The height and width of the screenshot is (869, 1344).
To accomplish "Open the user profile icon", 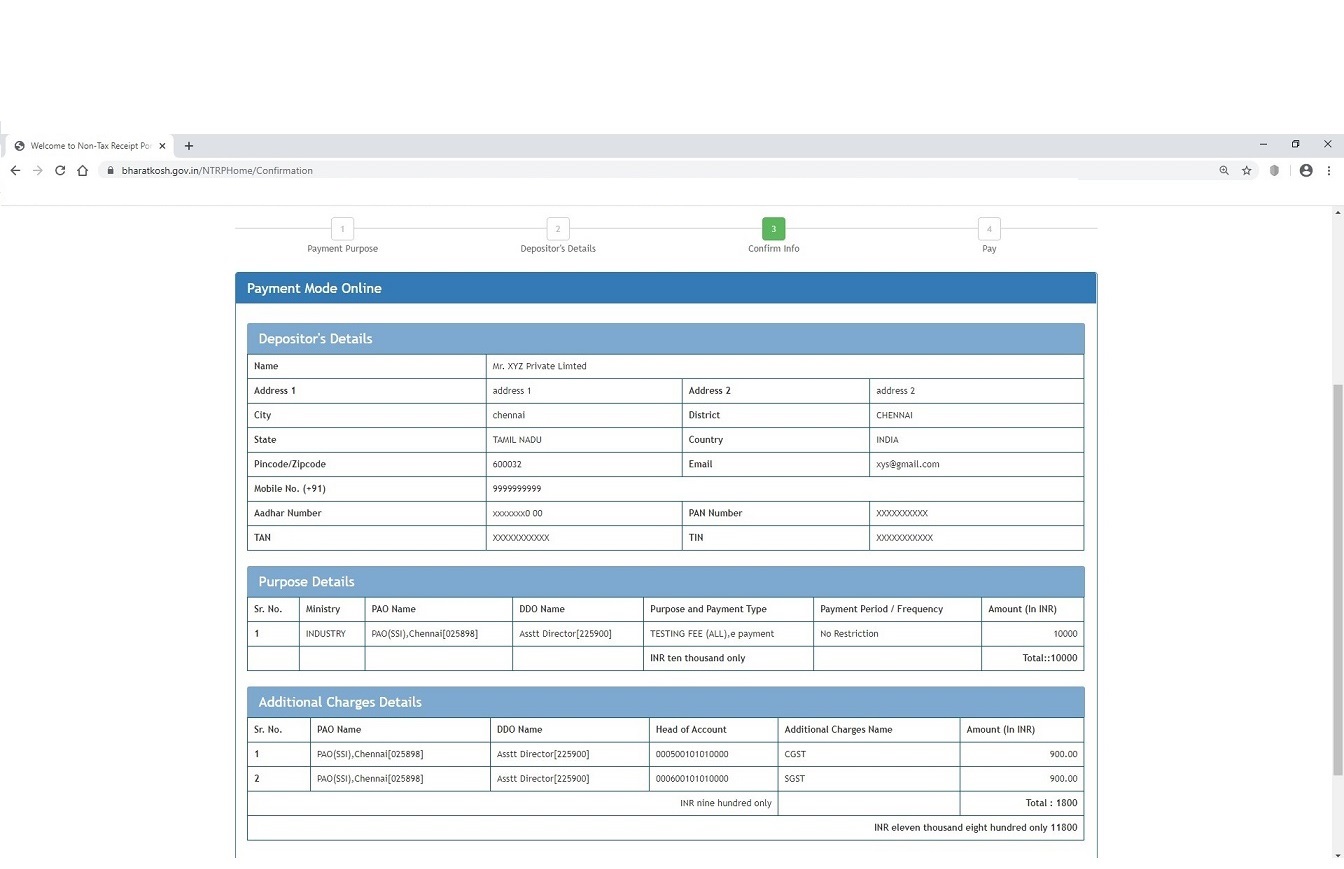I will pos(1305,171).
